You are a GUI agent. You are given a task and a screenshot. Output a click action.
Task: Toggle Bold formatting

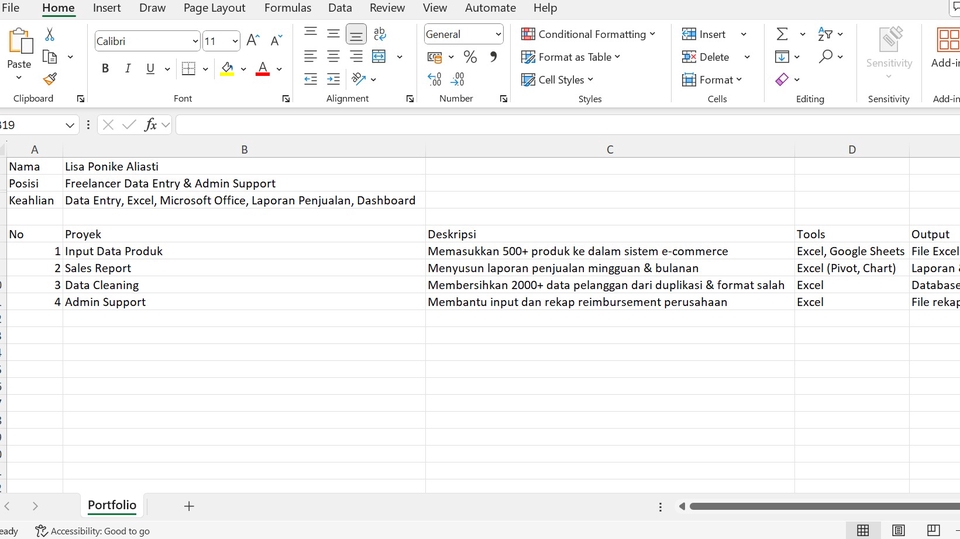tap(105, 69)
